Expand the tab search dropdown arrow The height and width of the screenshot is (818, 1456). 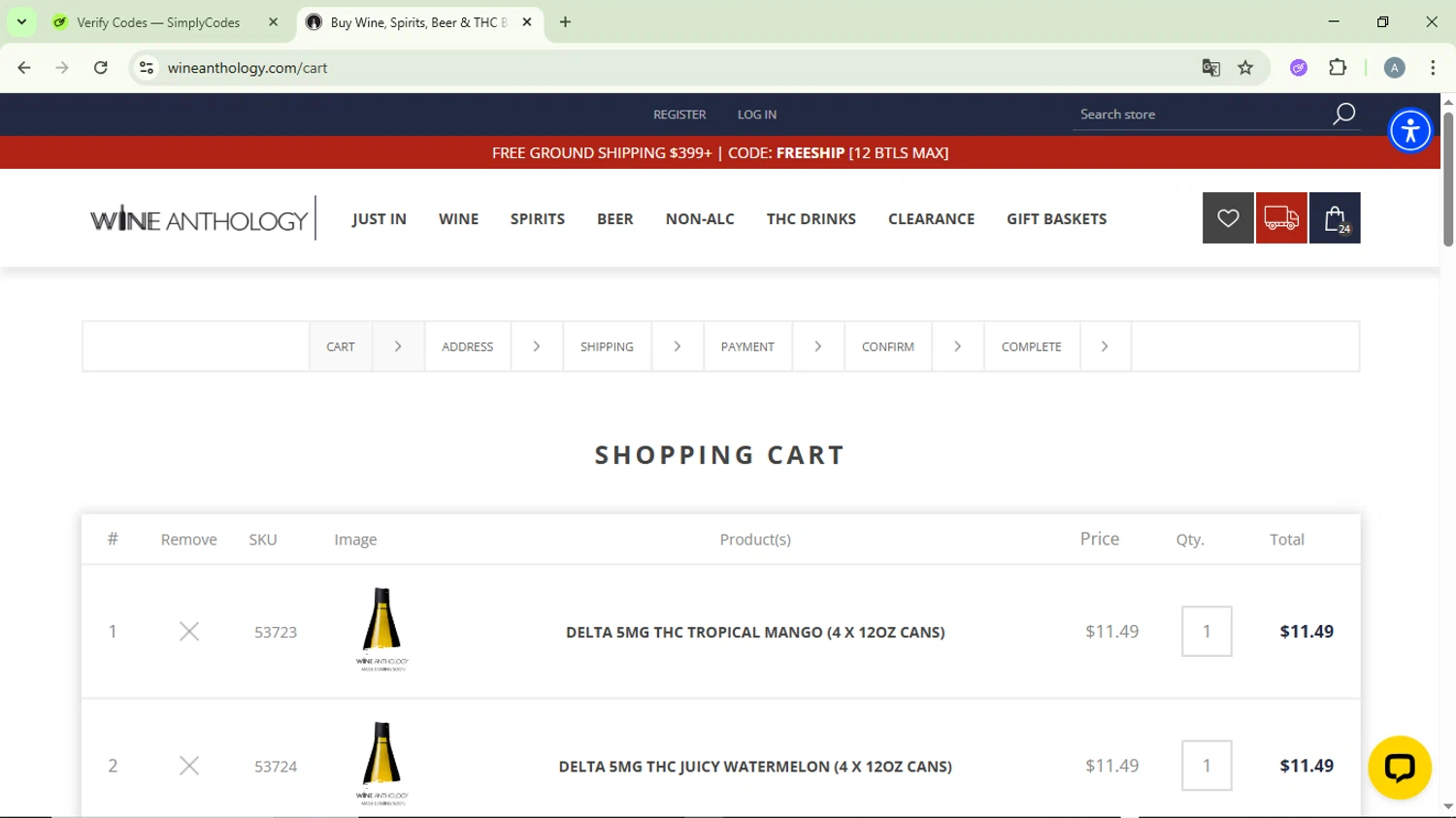pos(21,22)
